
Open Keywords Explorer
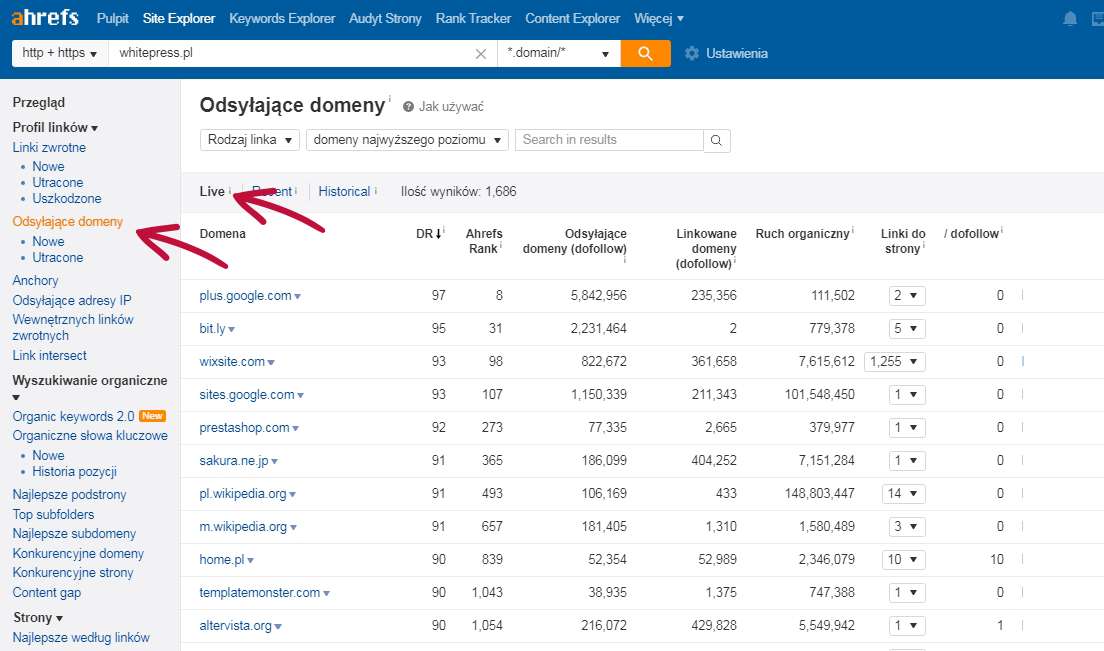(282, 18)
